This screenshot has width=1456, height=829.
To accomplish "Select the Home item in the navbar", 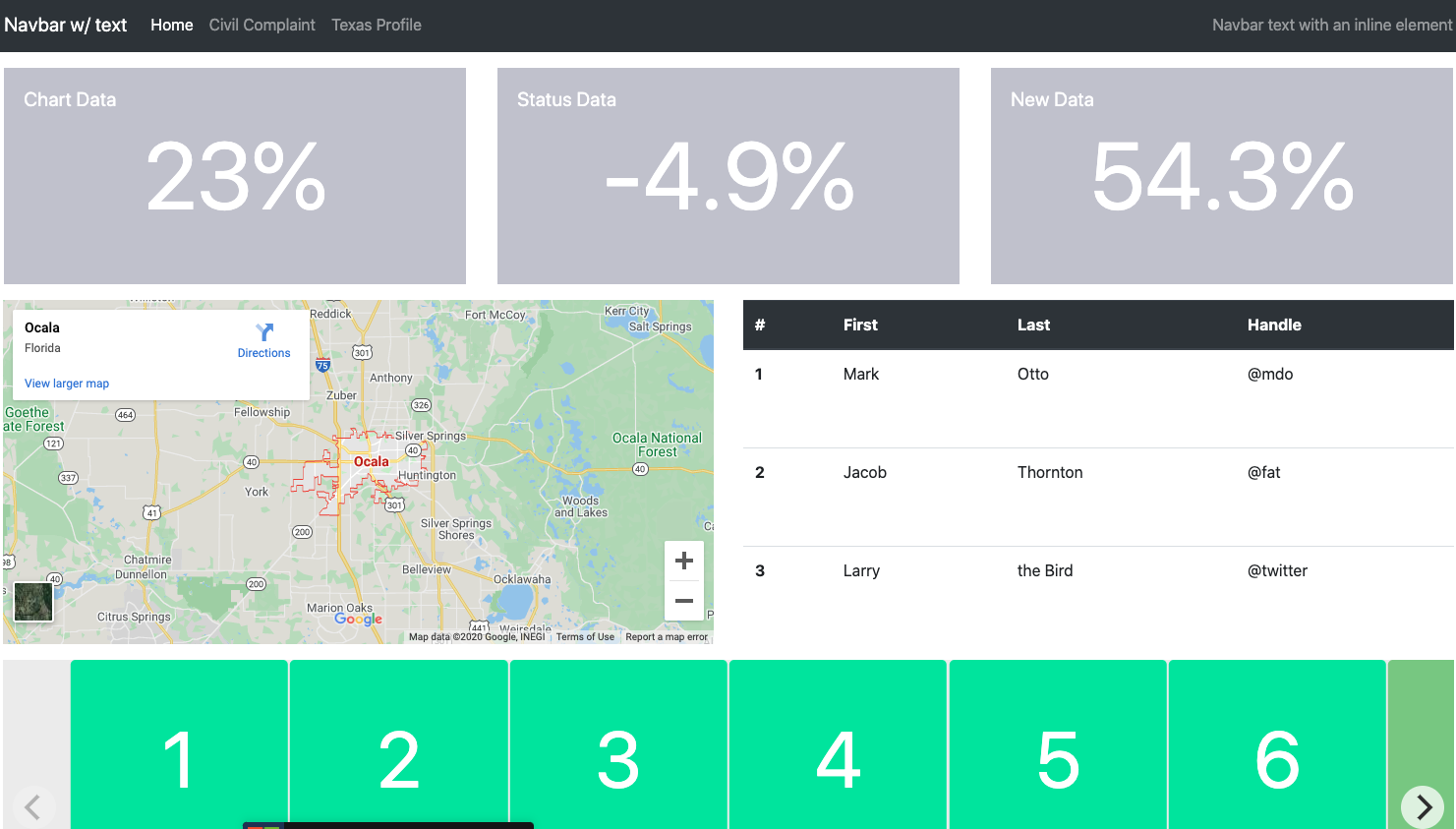I will point(171,25).
